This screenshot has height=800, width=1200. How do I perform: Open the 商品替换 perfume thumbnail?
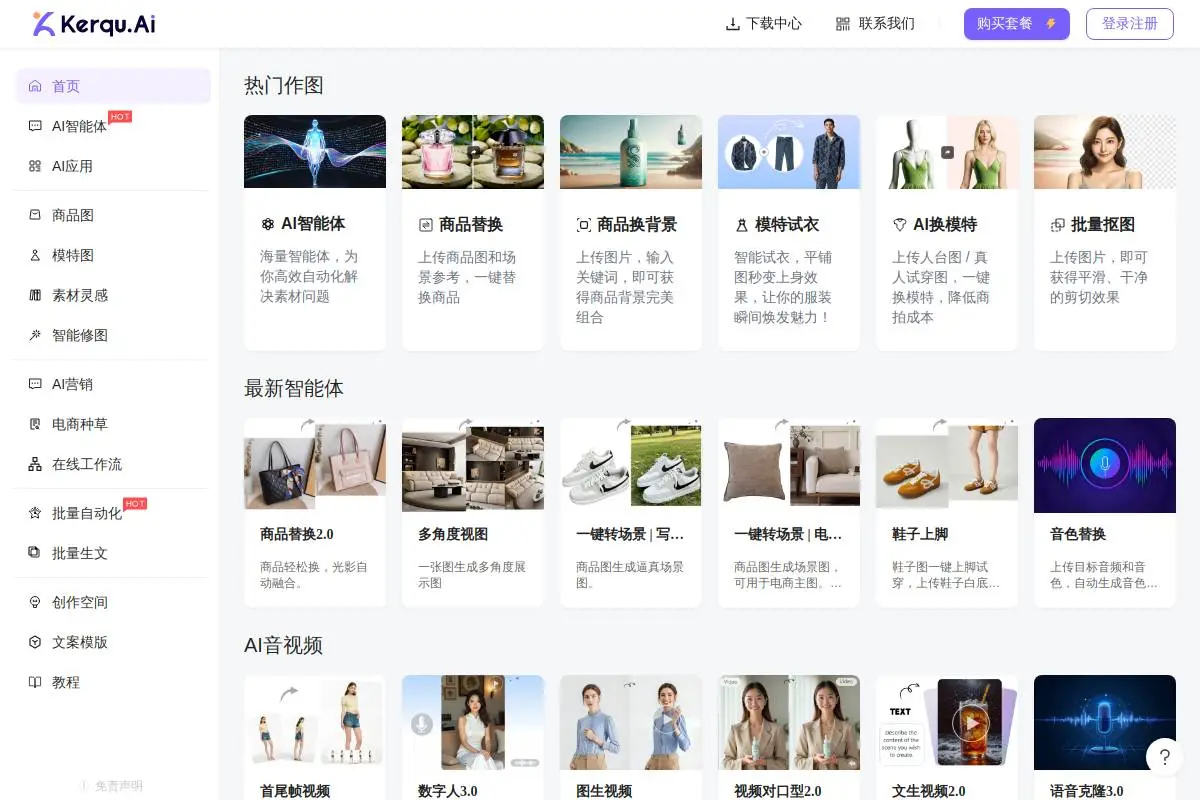(x=473, y=152)
